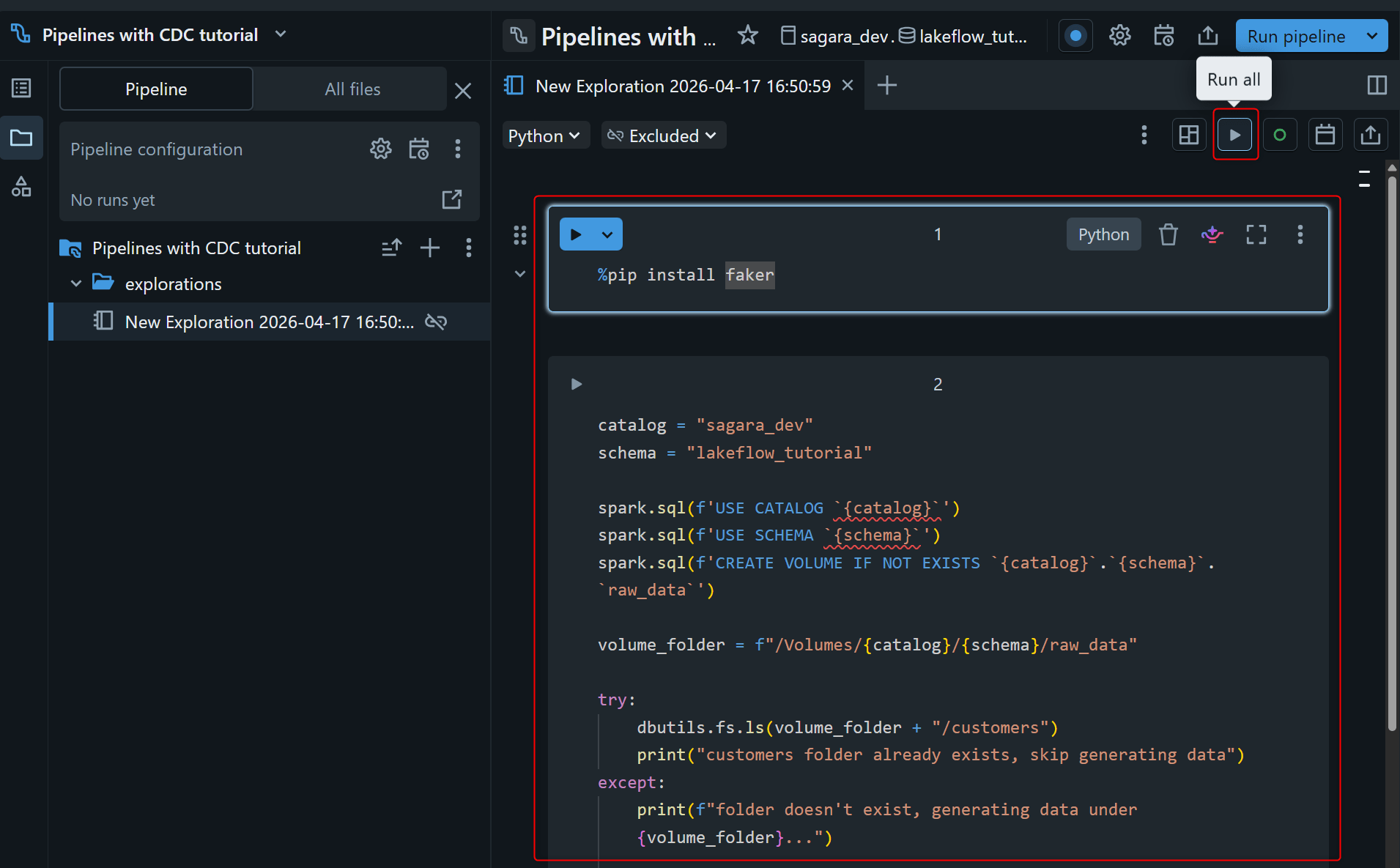Screen dimensions: 1400x868
Task: Collapse the explorations folder
Action: pos(76,283)
